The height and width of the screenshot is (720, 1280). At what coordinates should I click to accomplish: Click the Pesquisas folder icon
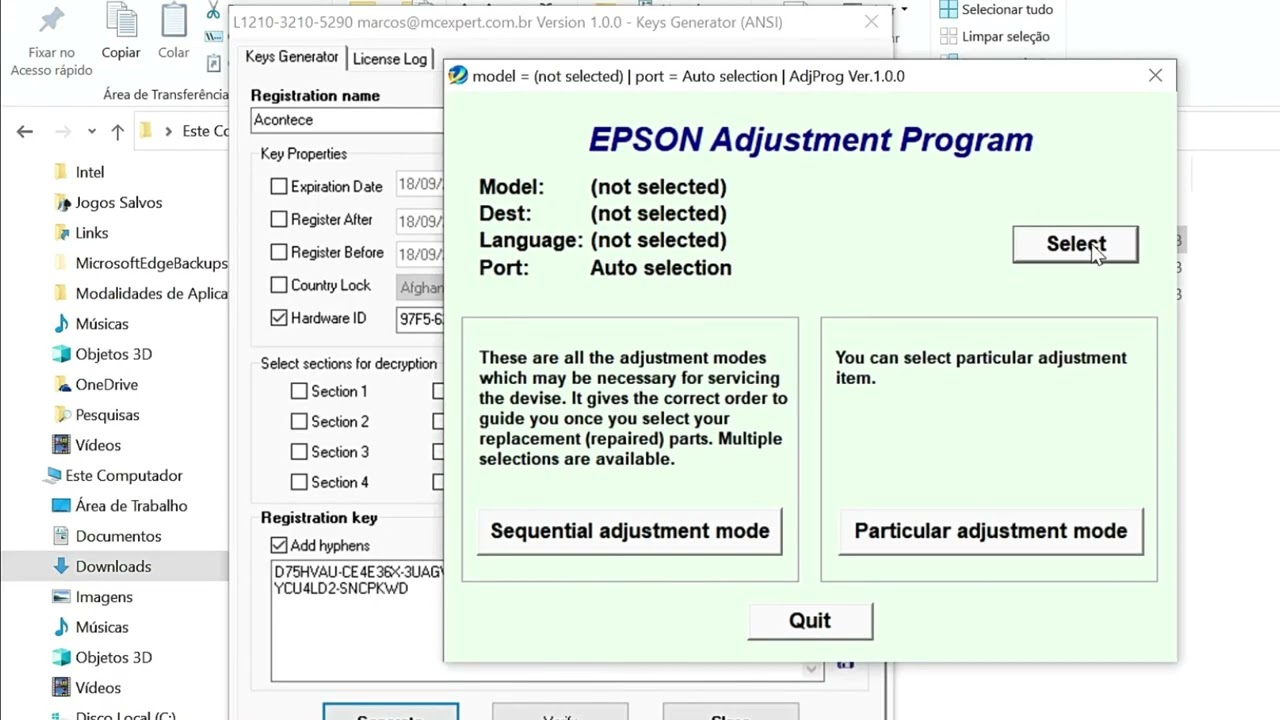click(x=61, y=415)
